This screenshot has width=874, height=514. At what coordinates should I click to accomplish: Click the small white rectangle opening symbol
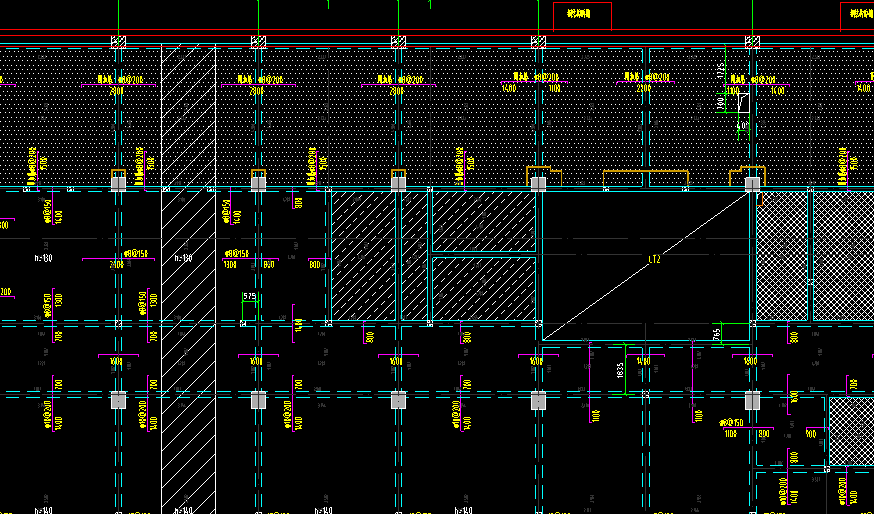click(744, 103)
